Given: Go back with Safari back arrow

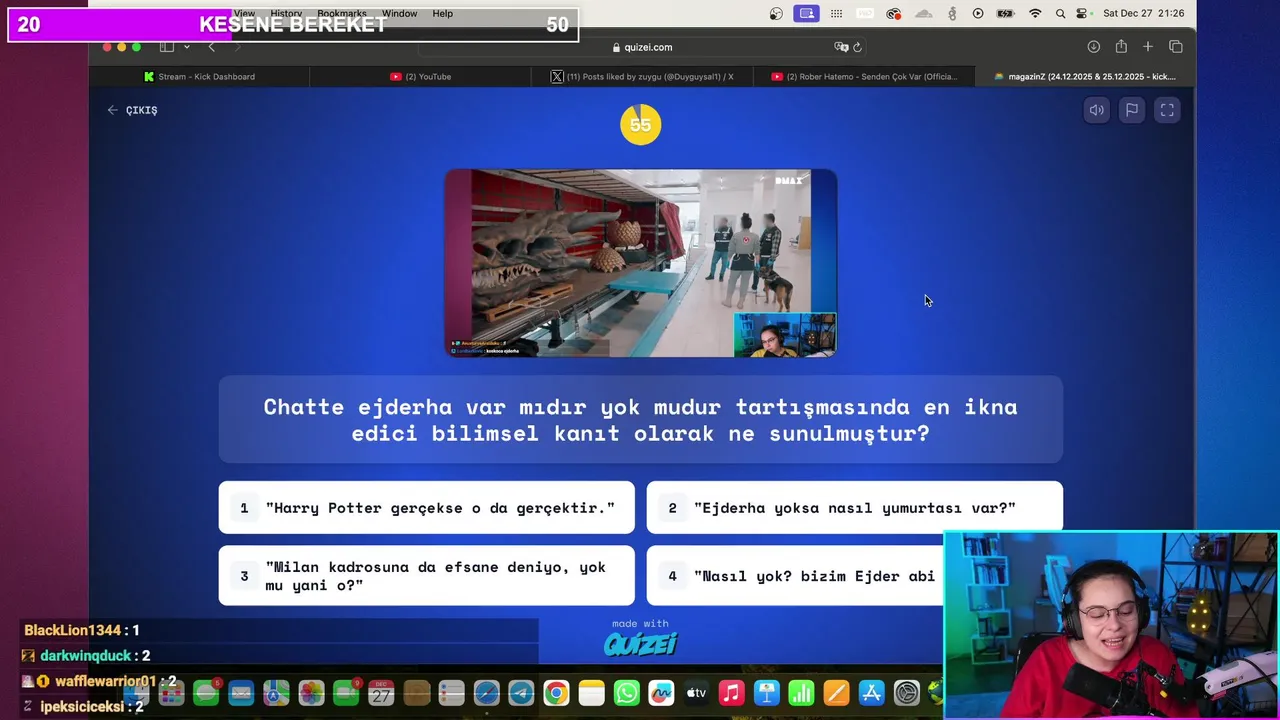Looking at the screenshot, I should coord(211,47).
